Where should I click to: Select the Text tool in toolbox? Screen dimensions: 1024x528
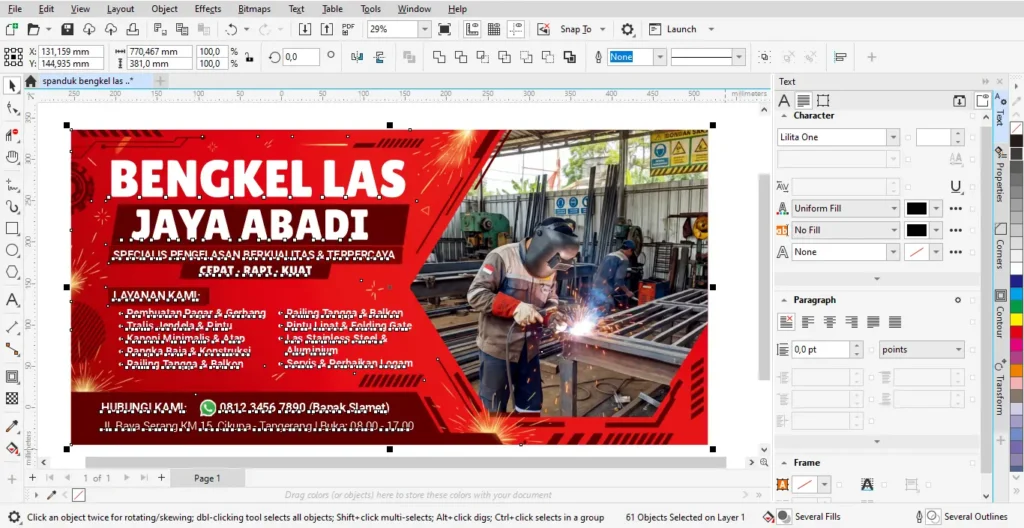coord(12,300)
